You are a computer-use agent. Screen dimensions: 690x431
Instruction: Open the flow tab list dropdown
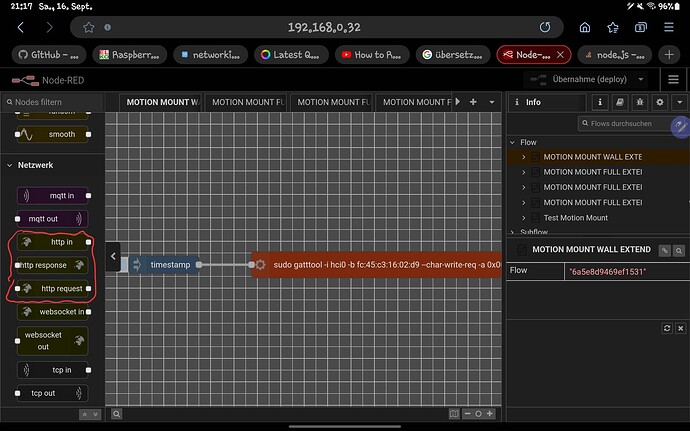(x=492, y=102)
